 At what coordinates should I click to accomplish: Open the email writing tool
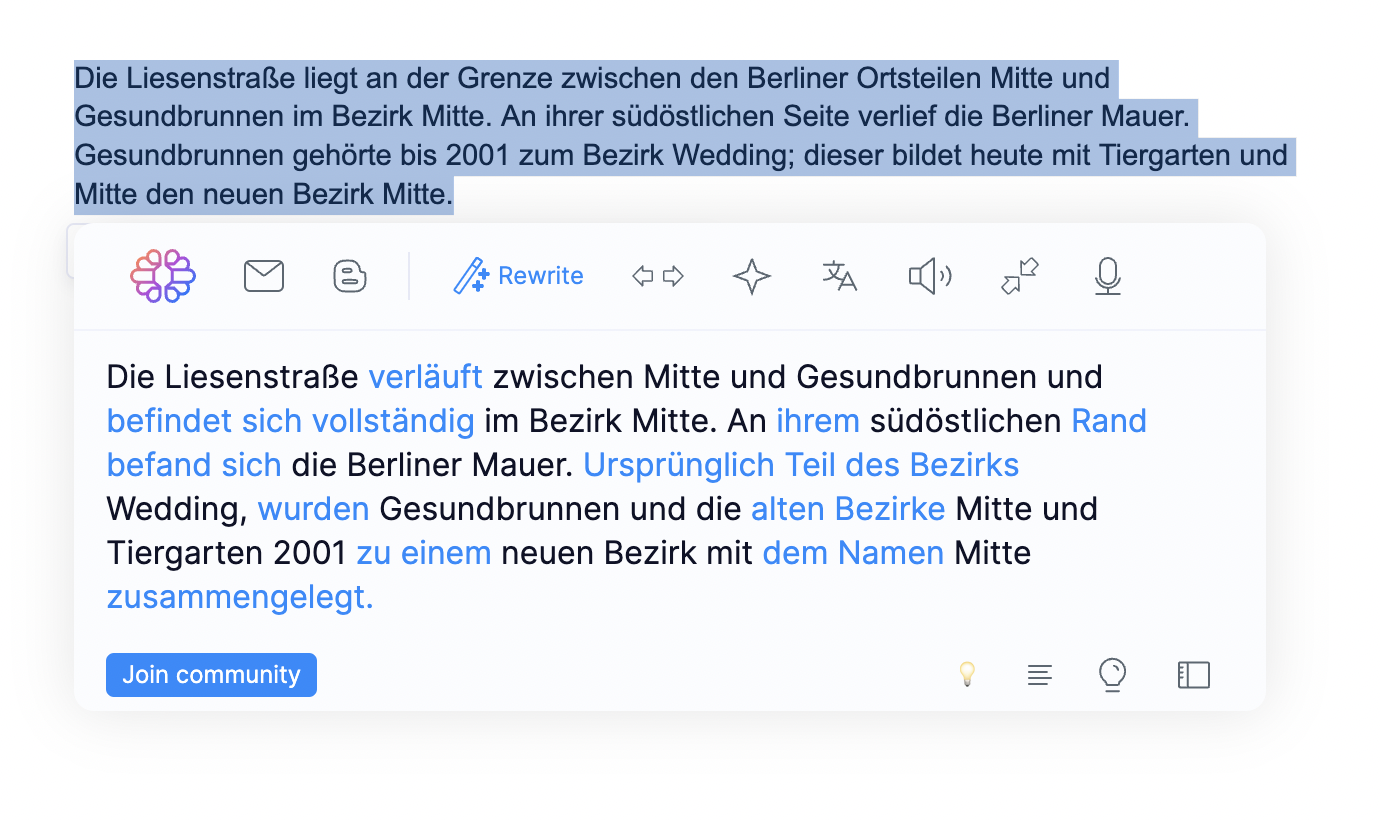(264, 276)
